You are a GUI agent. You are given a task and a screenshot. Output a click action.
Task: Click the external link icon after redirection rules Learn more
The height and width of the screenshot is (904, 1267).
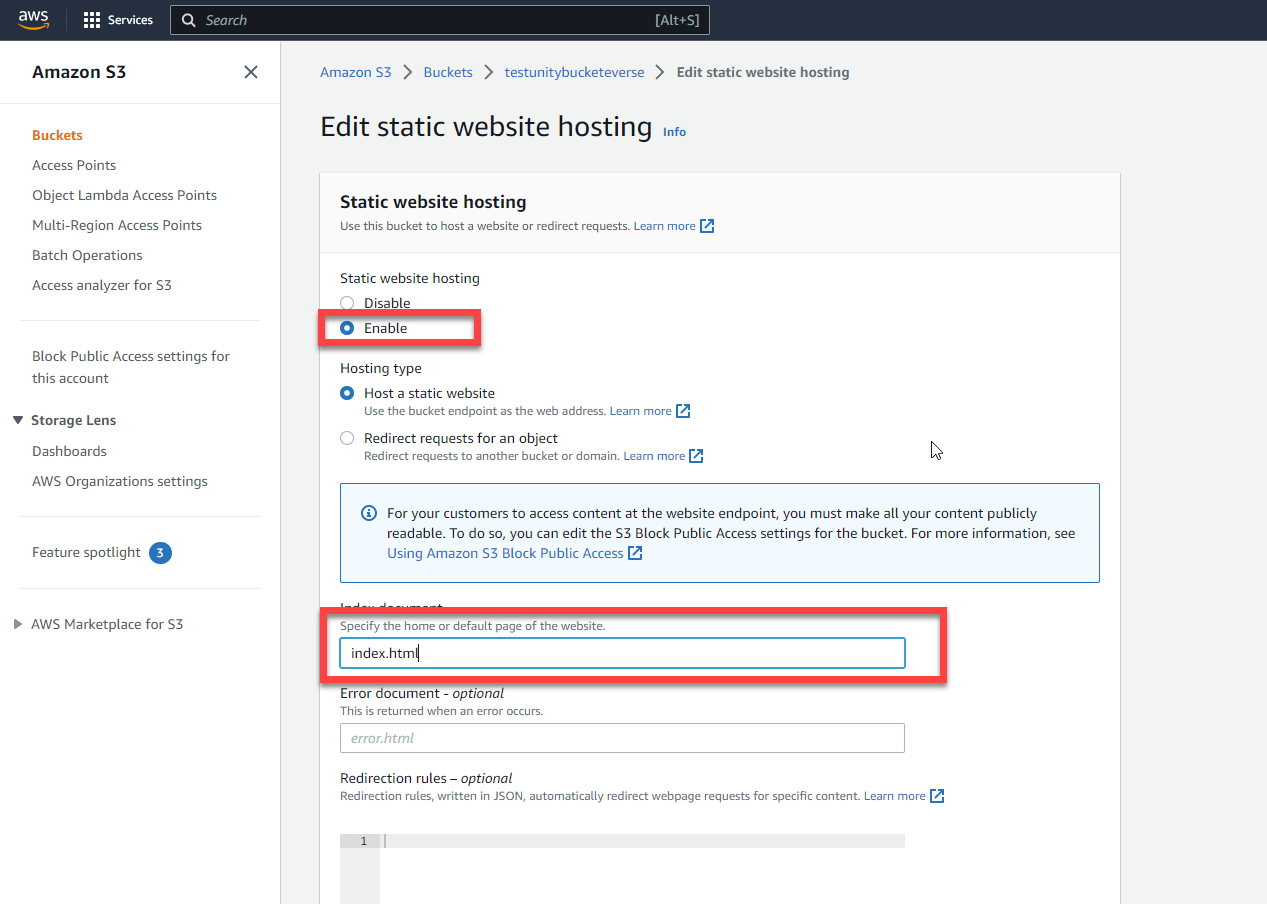pyautogui.click(x=937, y=795)
